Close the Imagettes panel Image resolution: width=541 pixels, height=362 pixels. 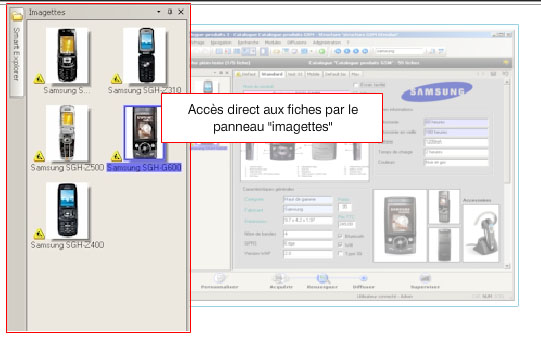tap(181, 12)
